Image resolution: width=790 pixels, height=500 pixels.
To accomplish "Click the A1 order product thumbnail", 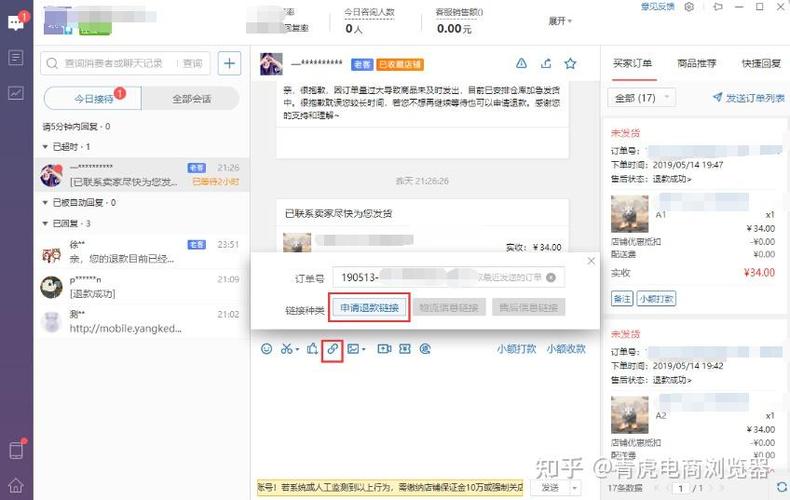I will point(630,214).
